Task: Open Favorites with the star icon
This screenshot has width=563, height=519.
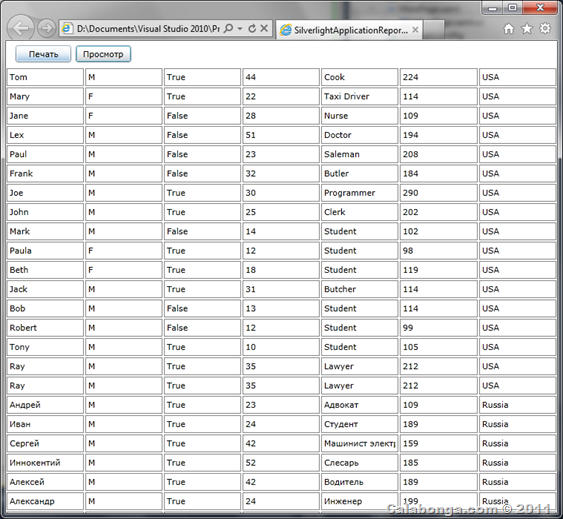Action: click(x=527, y=29)
